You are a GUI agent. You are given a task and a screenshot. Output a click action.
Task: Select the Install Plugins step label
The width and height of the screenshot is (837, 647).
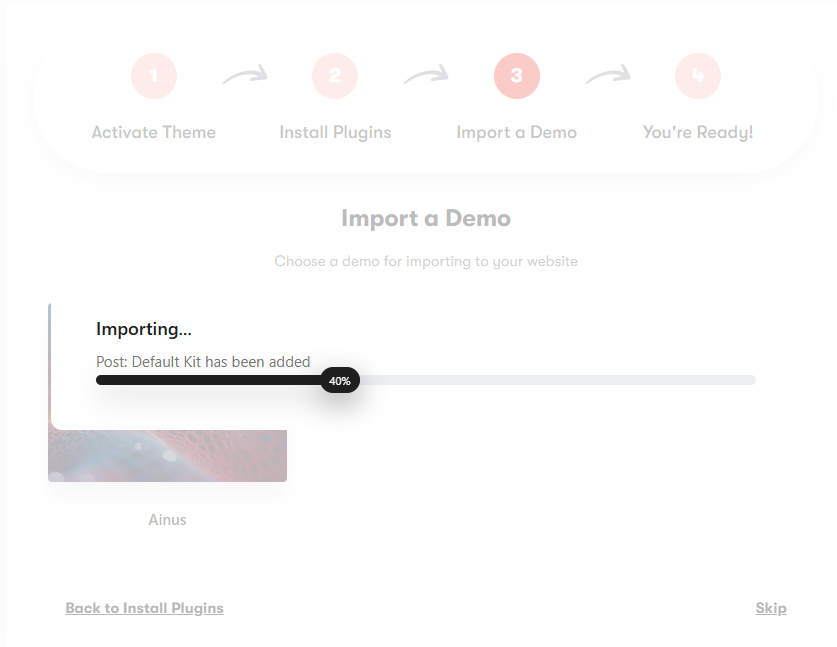(x=335, y=132)
